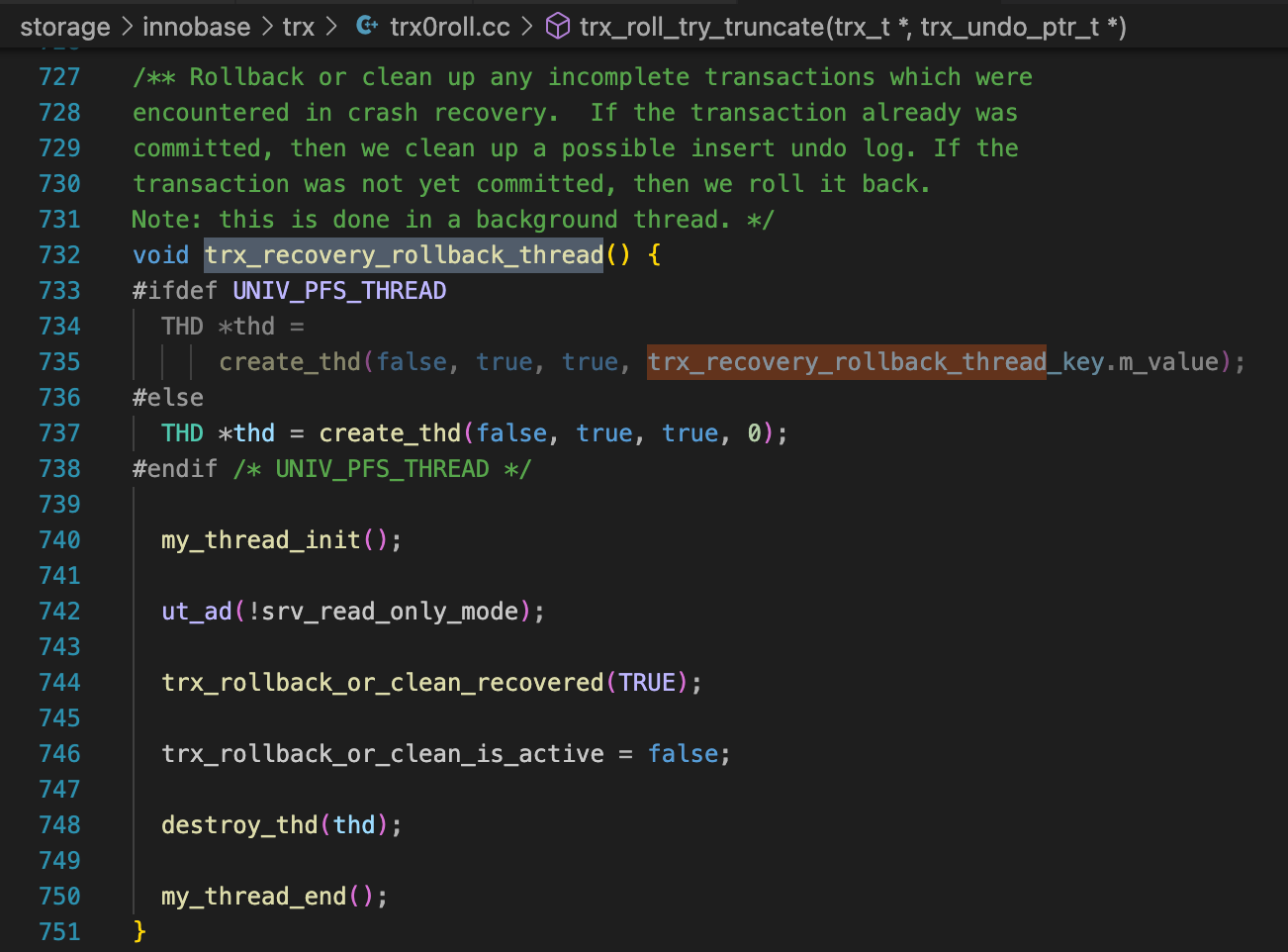The image size is (1288, 952).
Task: Click the closing brace on line 751
Action: 139,932
